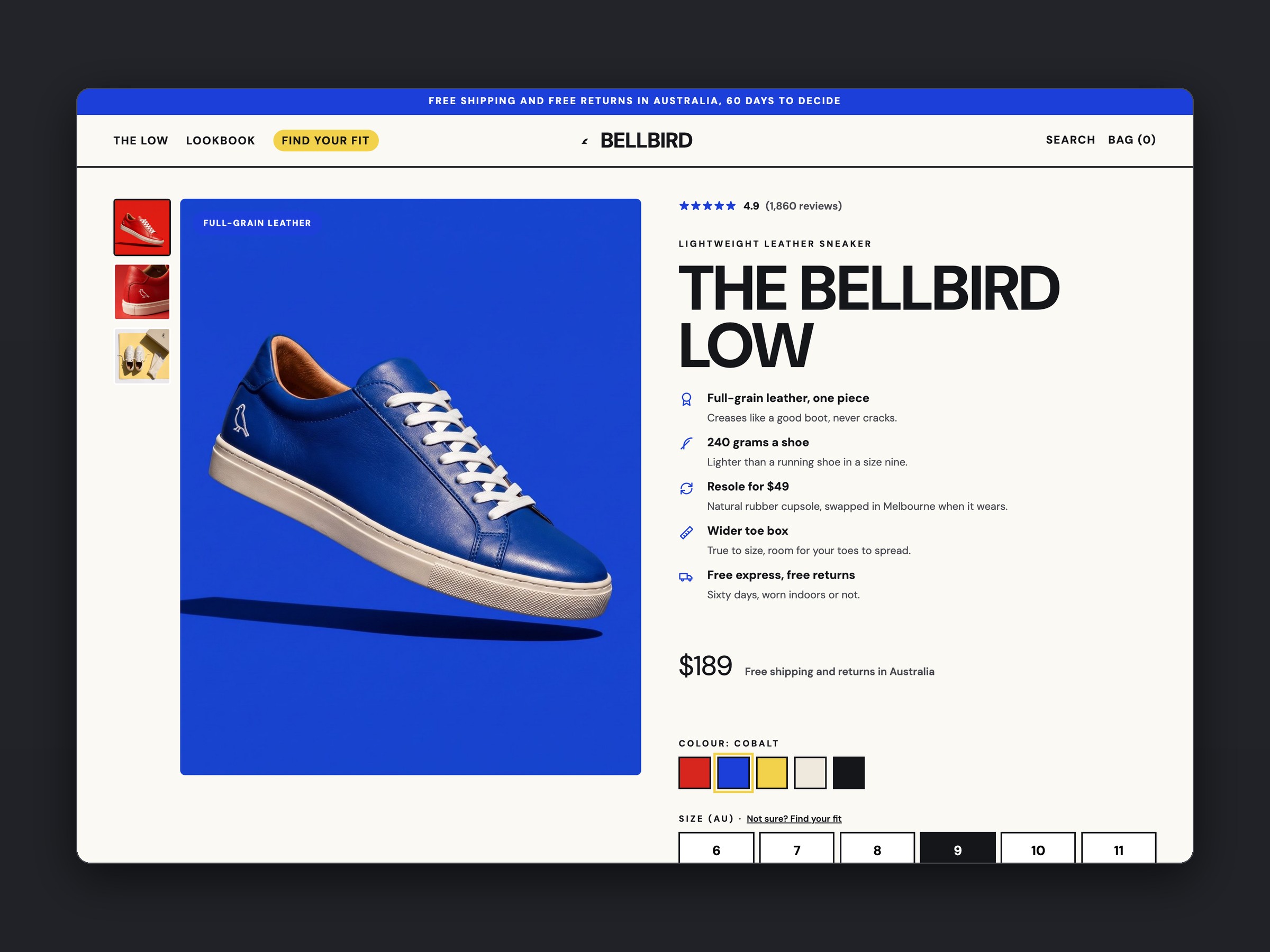Click the Not sure? Find your fit link

point(793,819)
